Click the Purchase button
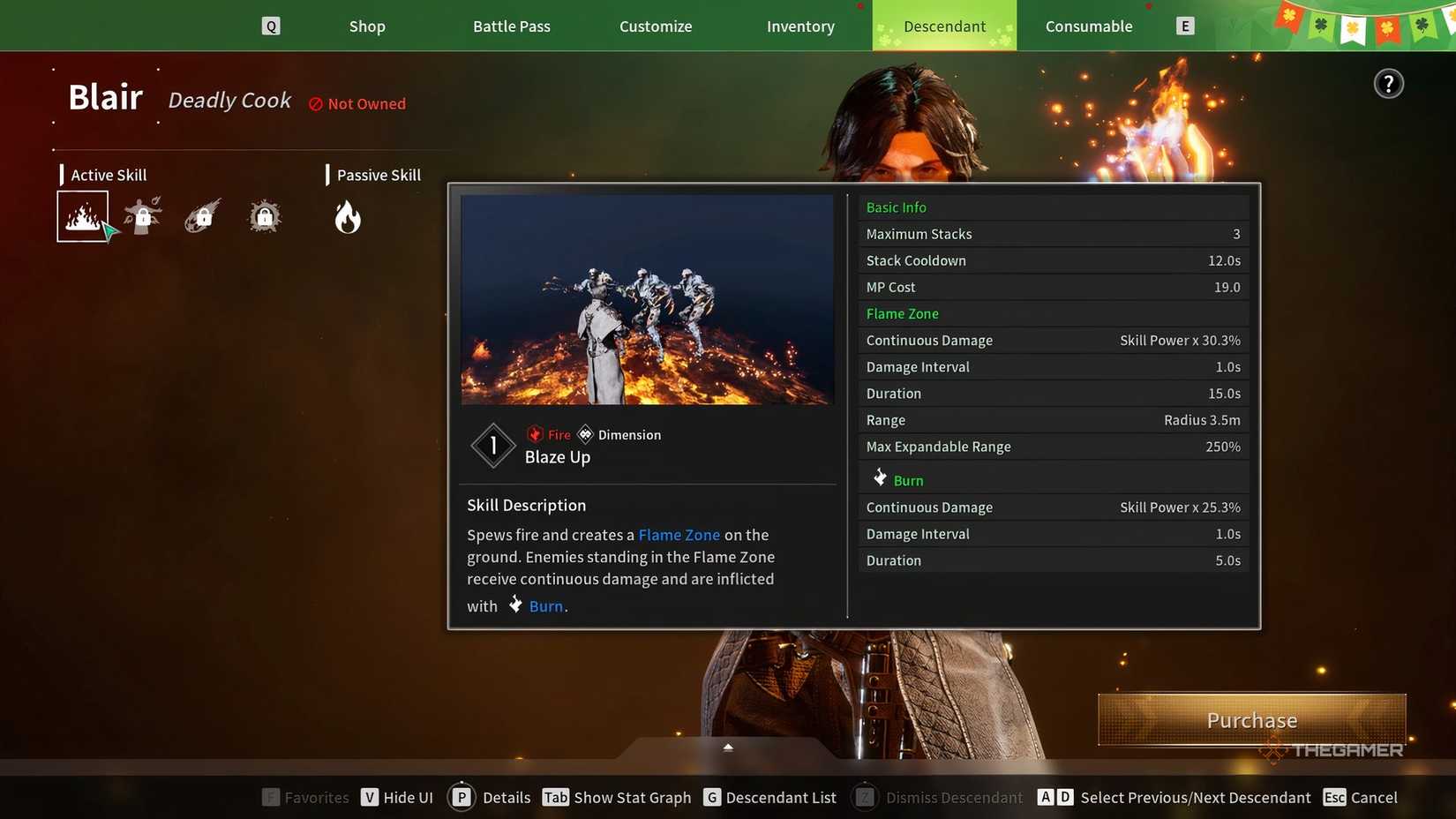1456x819 pixels. [1251, 720]
